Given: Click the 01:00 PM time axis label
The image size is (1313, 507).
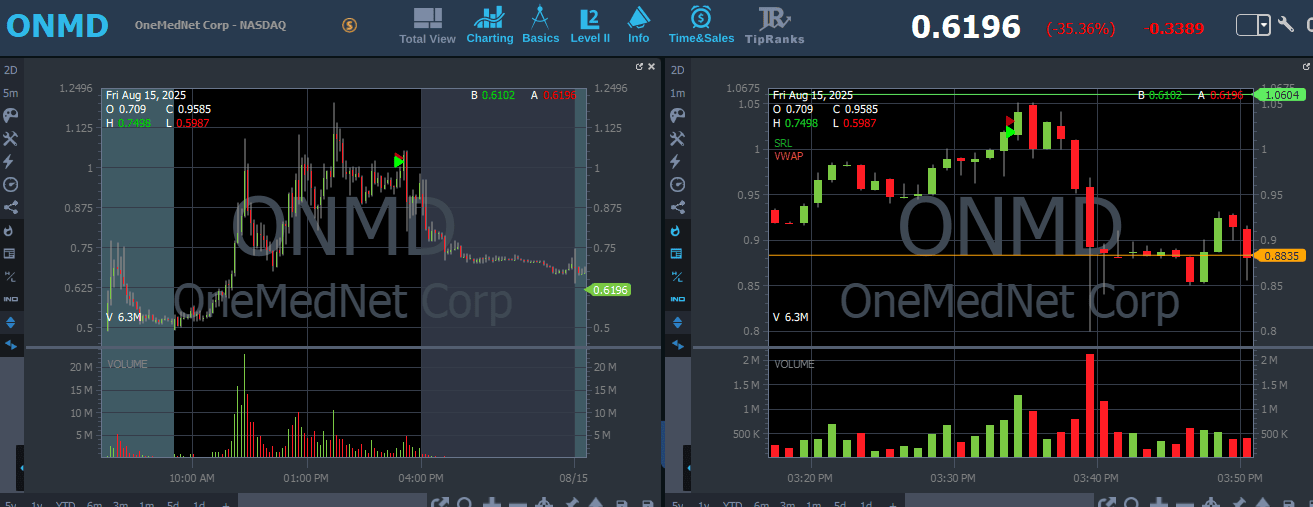Looking at the screenshot, I should pyautogui.click(x=306, y=477).
